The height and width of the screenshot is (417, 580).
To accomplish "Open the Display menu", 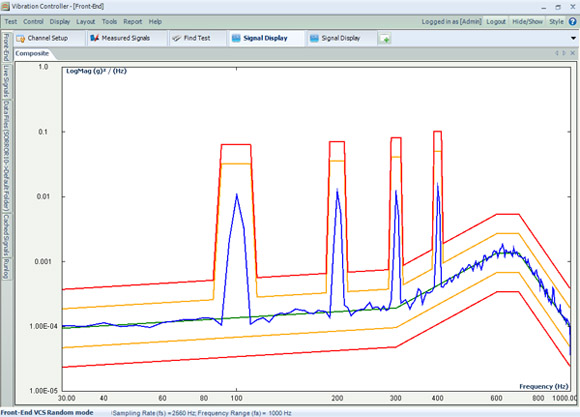I will click(x=60, y=21).
